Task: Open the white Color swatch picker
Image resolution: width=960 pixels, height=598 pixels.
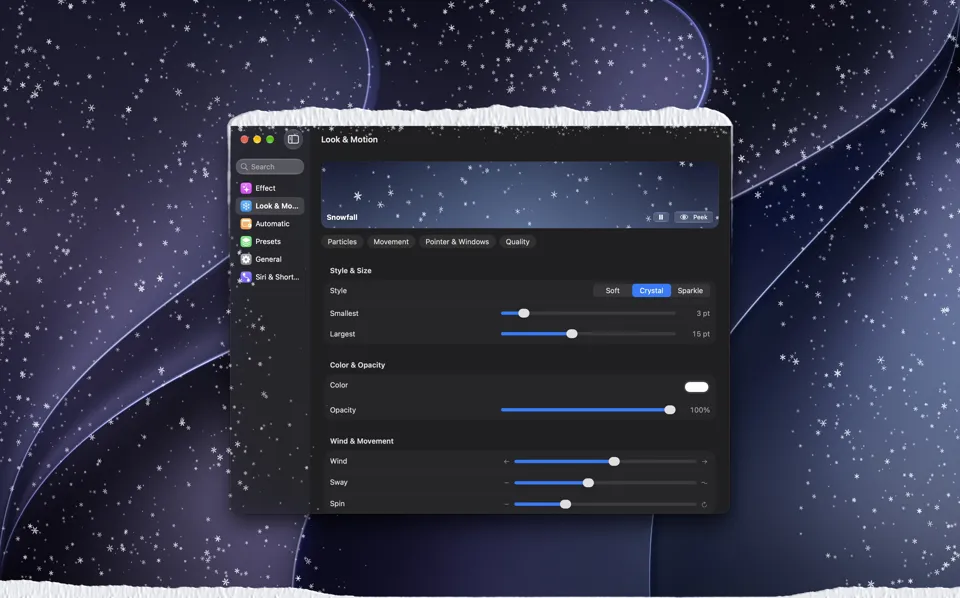Action: coord(697,387)
